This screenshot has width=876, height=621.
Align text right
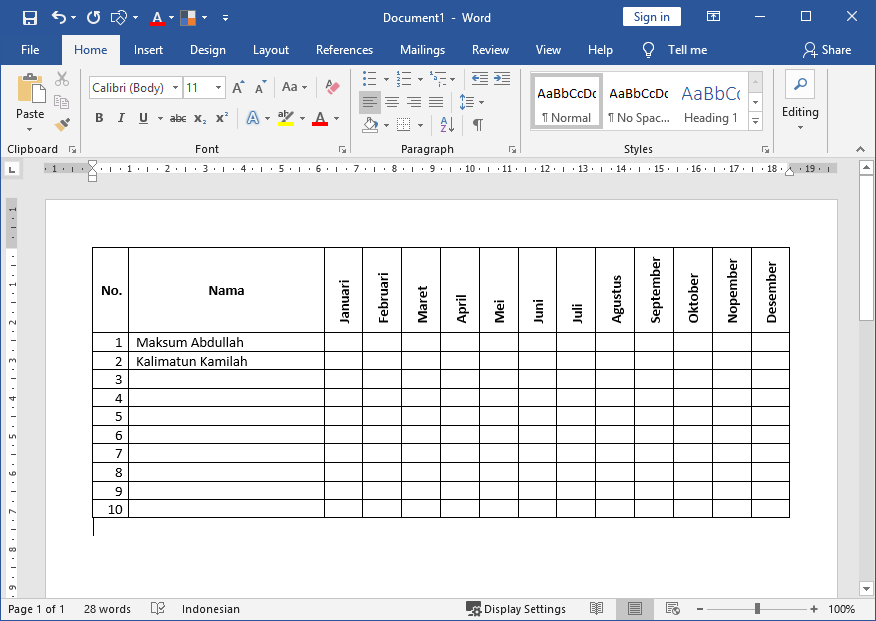click(414, 102)
